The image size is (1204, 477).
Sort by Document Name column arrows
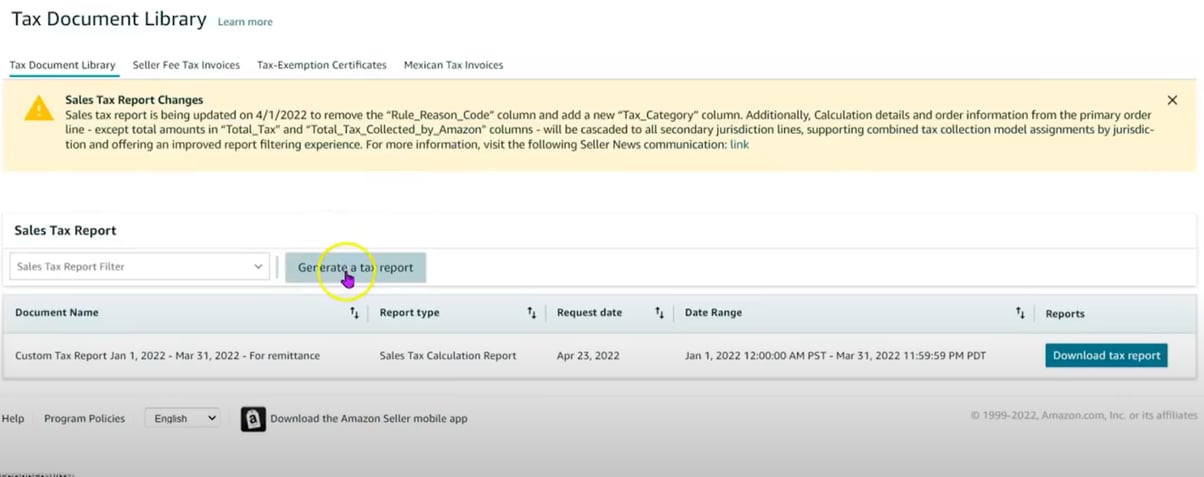tap(354, 313)
